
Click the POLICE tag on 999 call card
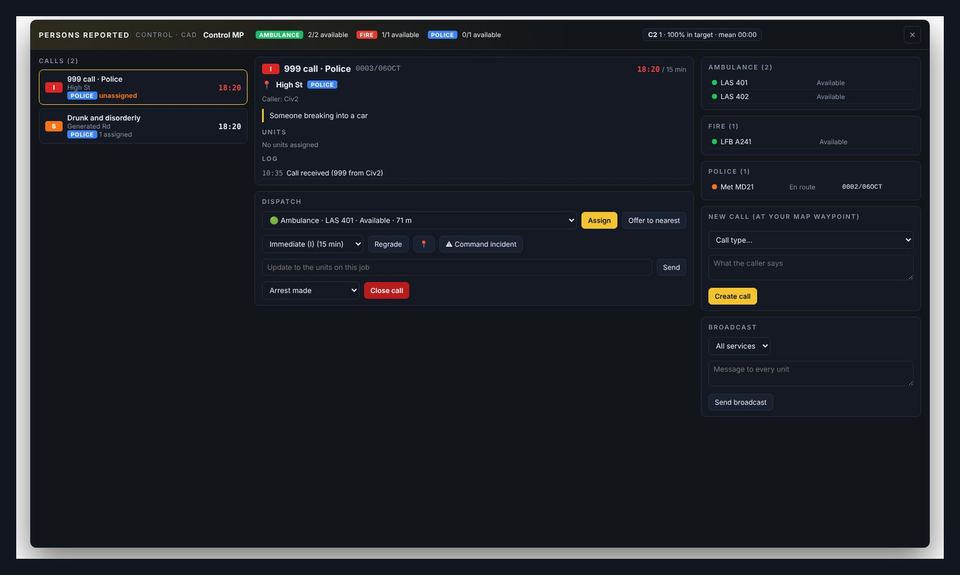tap(82, 96)
